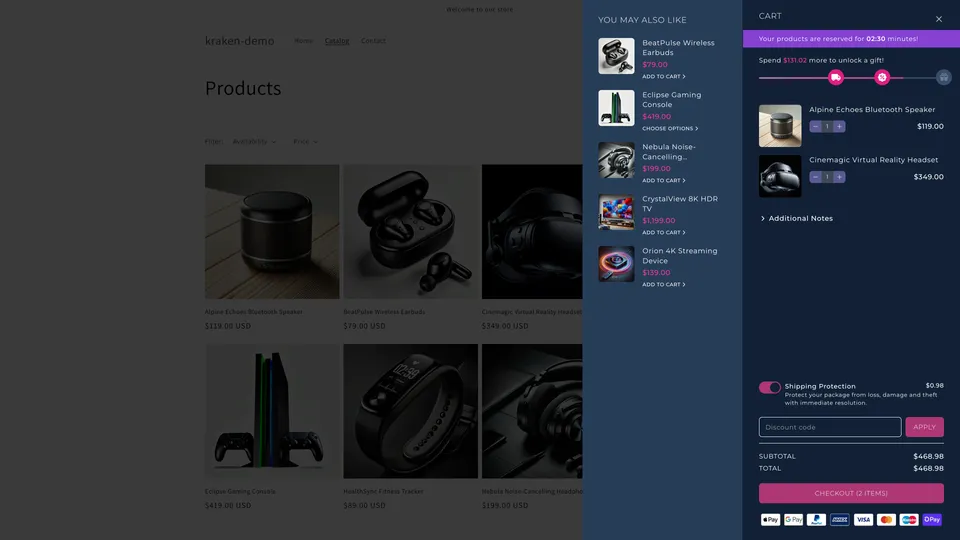Open the Catalog menu item
This screenshot has width=960, height=540.
[337, 41]
